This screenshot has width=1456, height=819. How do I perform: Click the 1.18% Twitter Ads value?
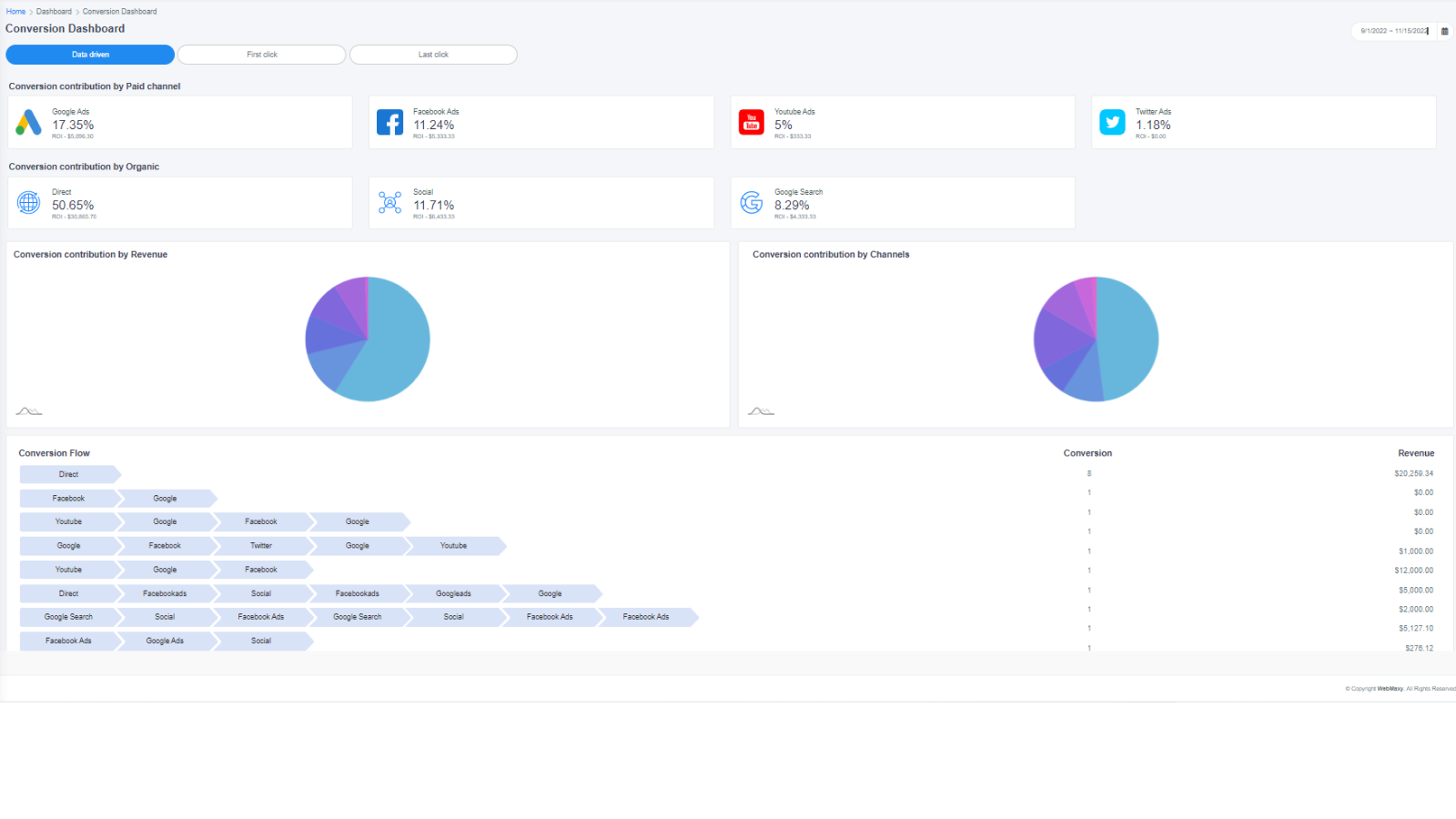(x=1153, y=126)
